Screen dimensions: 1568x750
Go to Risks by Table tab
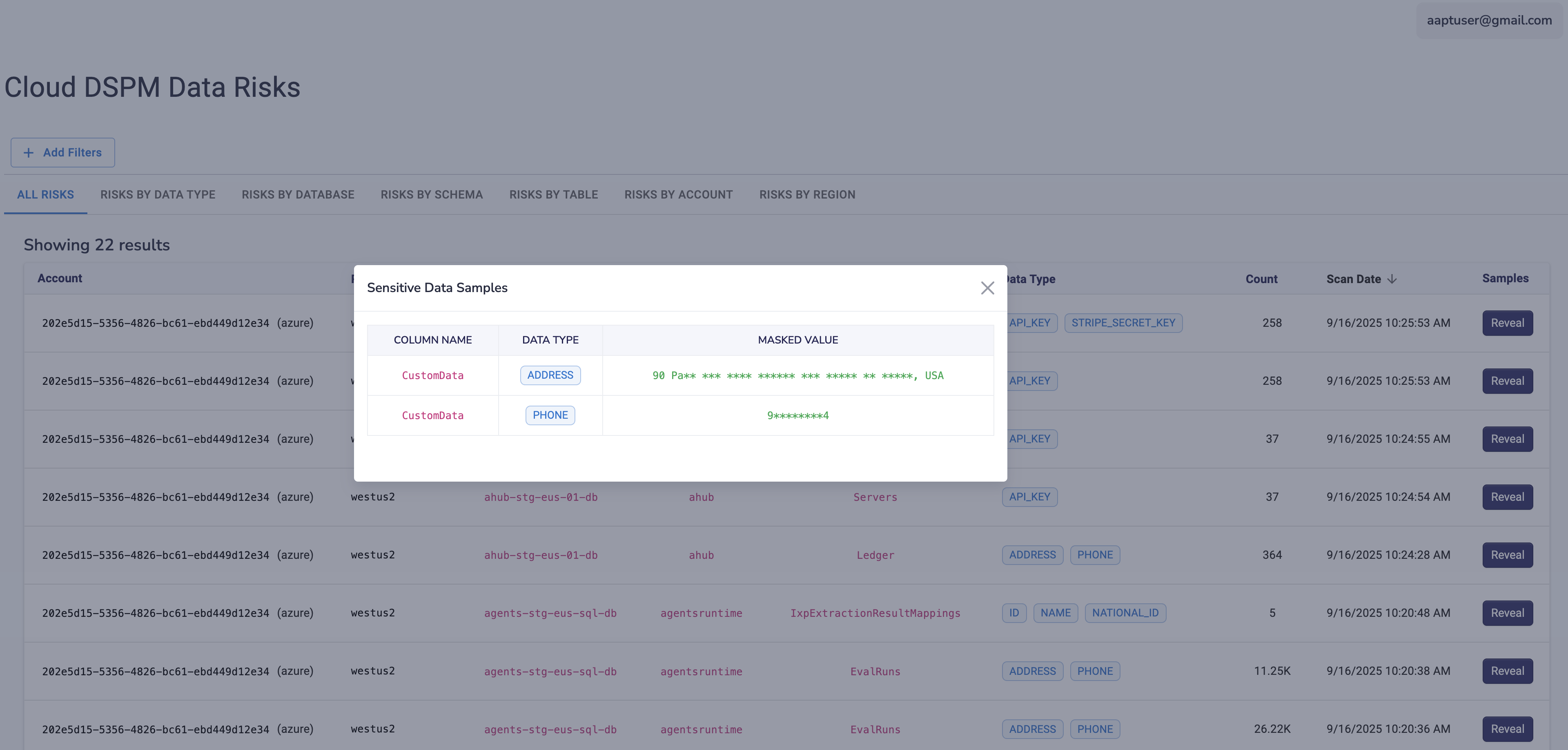point(553,195)
